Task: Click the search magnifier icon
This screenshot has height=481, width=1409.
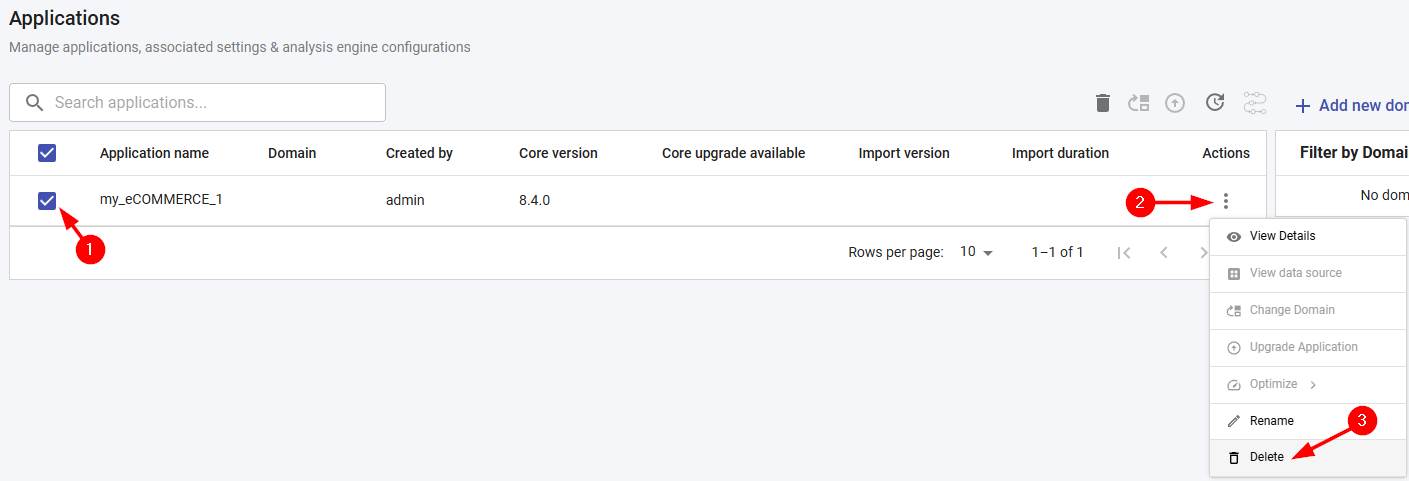Action: [x=34, y=103]
